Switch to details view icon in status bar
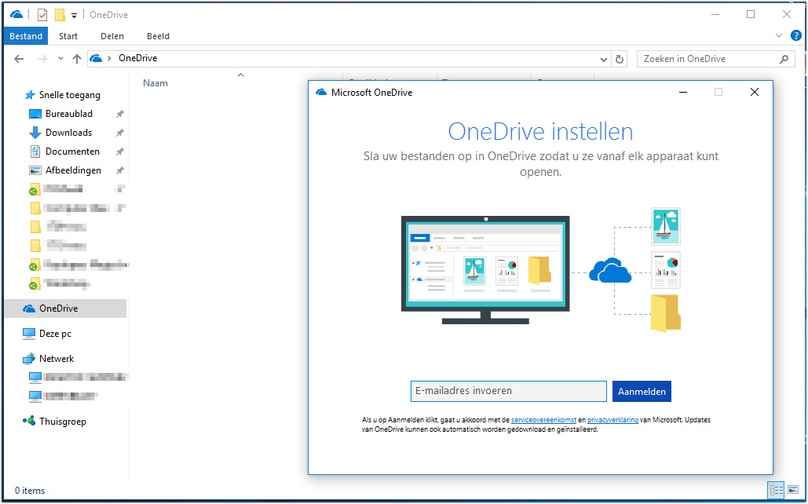Viewport: 808px width, 504px height. [x=776, y=490]
